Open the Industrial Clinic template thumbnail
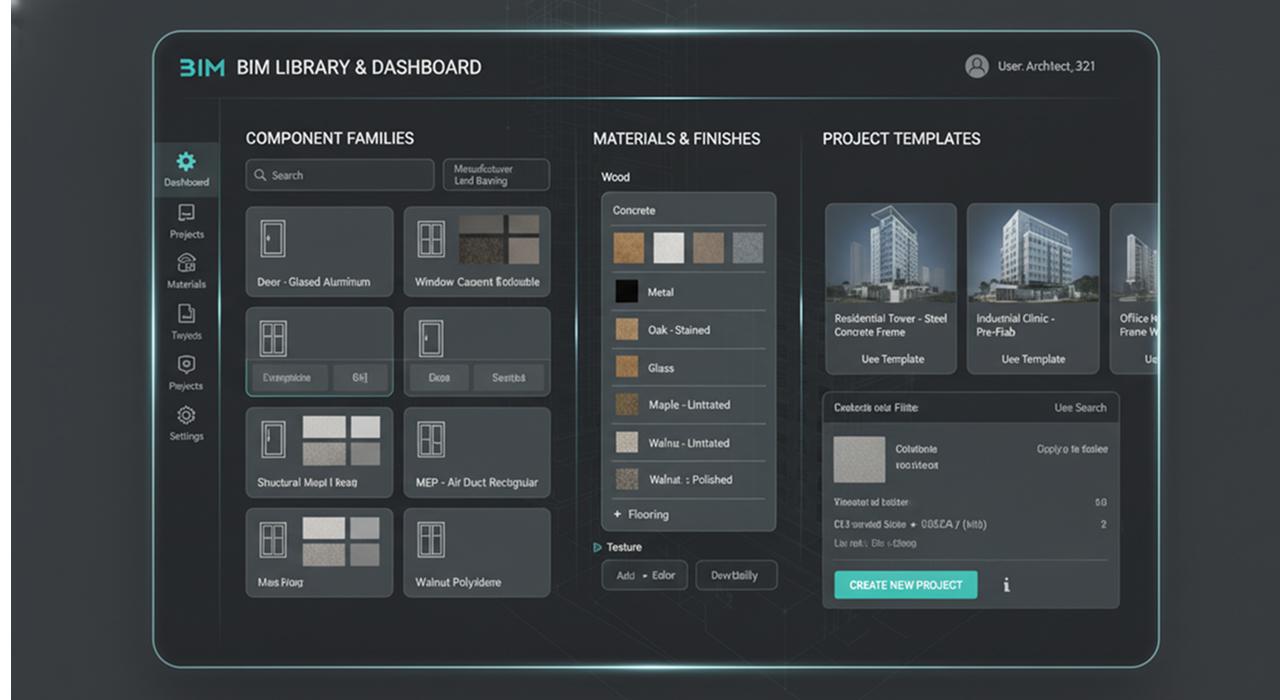Image resolution: width=1280 pixels, height=700 pixels. point(1032,254)
